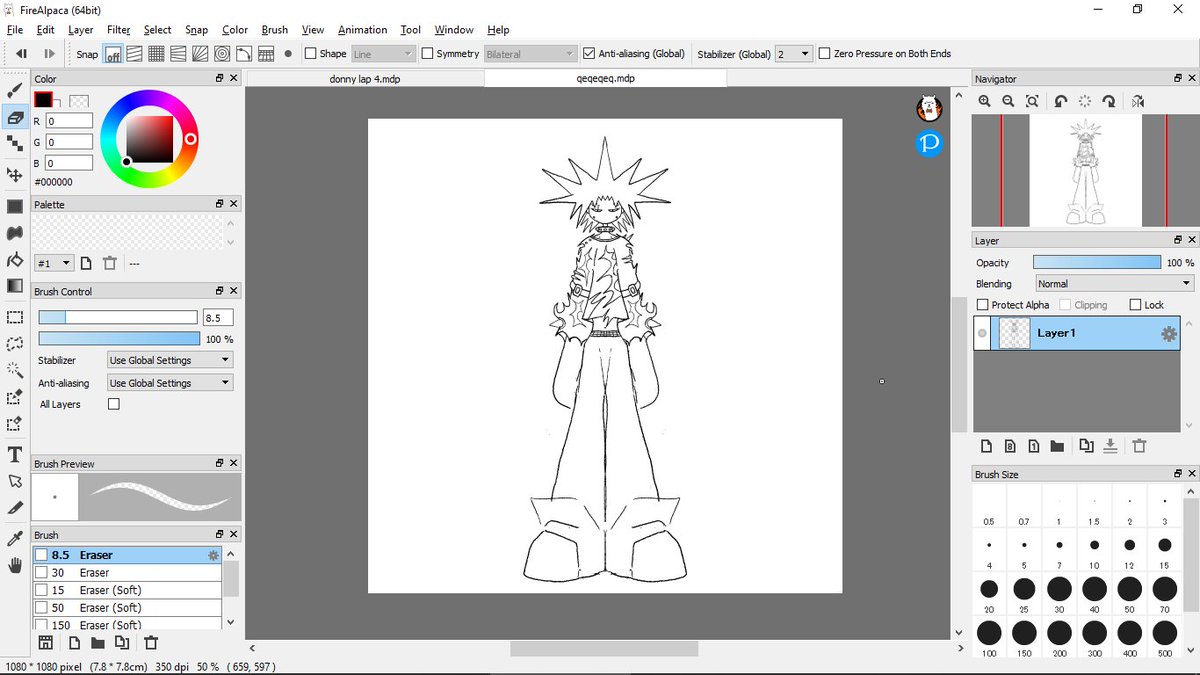Enable crisscross grid snap
Screen dimensions: 1200x675
click(156, 54)
